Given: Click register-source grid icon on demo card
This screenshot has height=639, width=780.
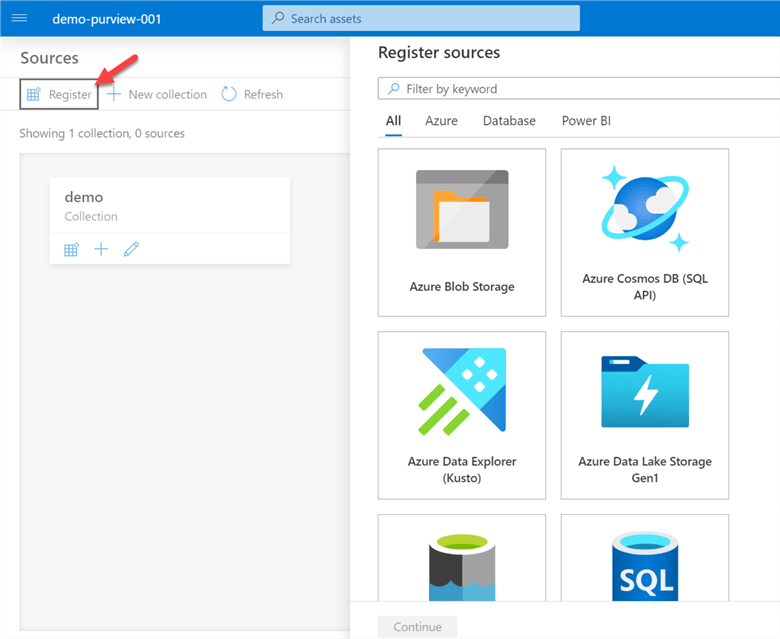Looking at the screenshot, I should pos(71,249).
